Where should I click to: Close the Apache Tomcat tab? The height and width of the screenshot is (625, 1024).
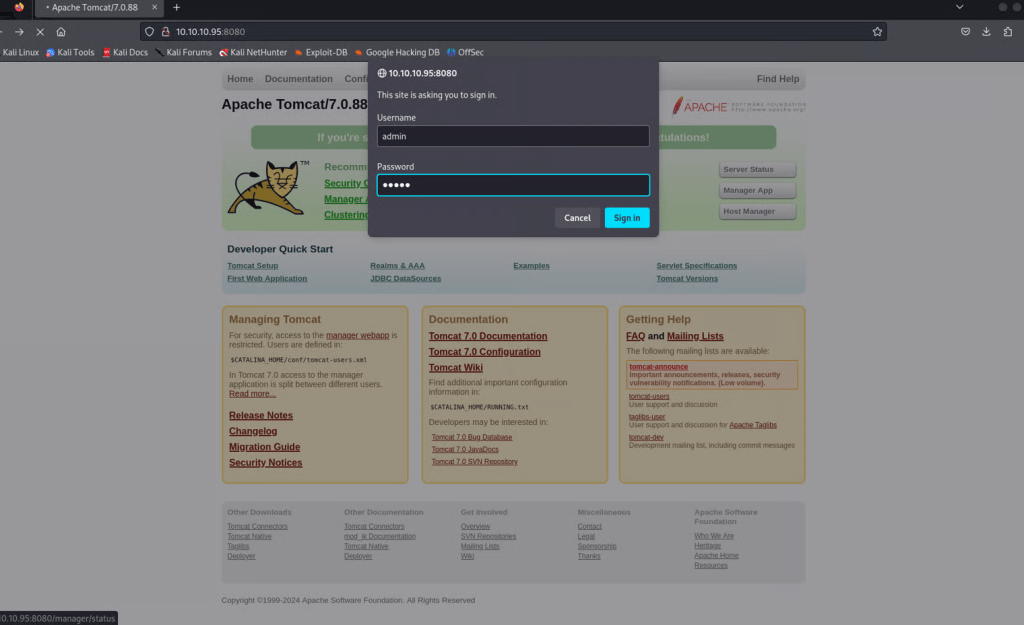coord(155,7)
